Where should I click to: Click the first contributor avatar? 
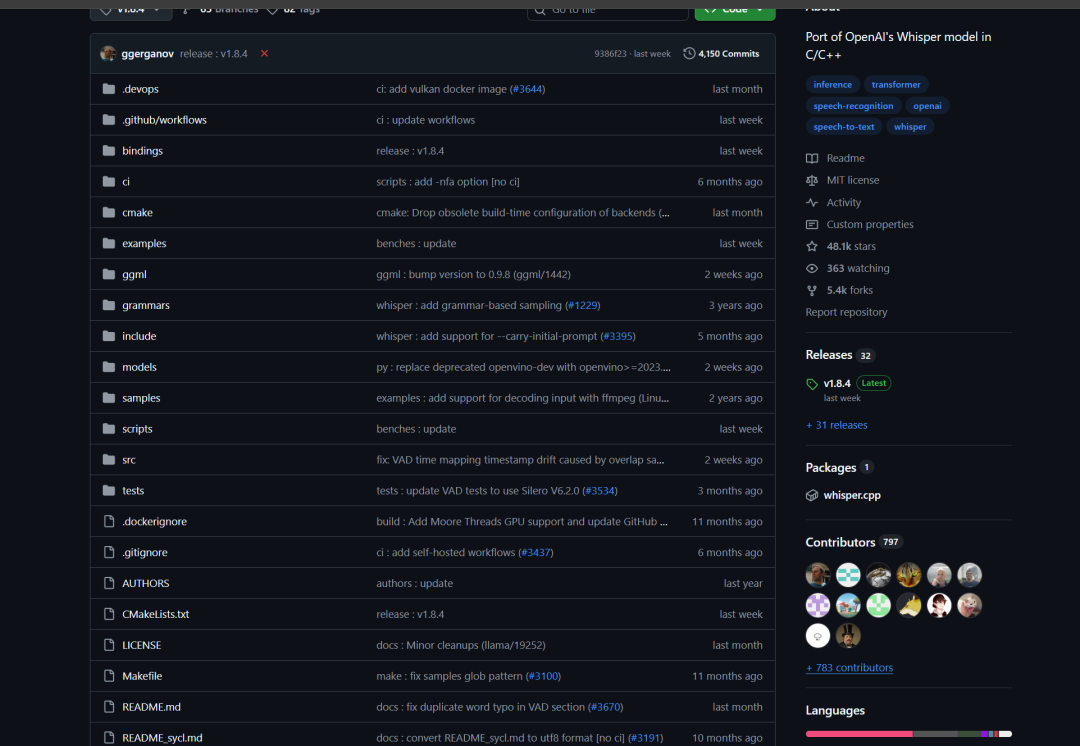click(x=818, y=574)
